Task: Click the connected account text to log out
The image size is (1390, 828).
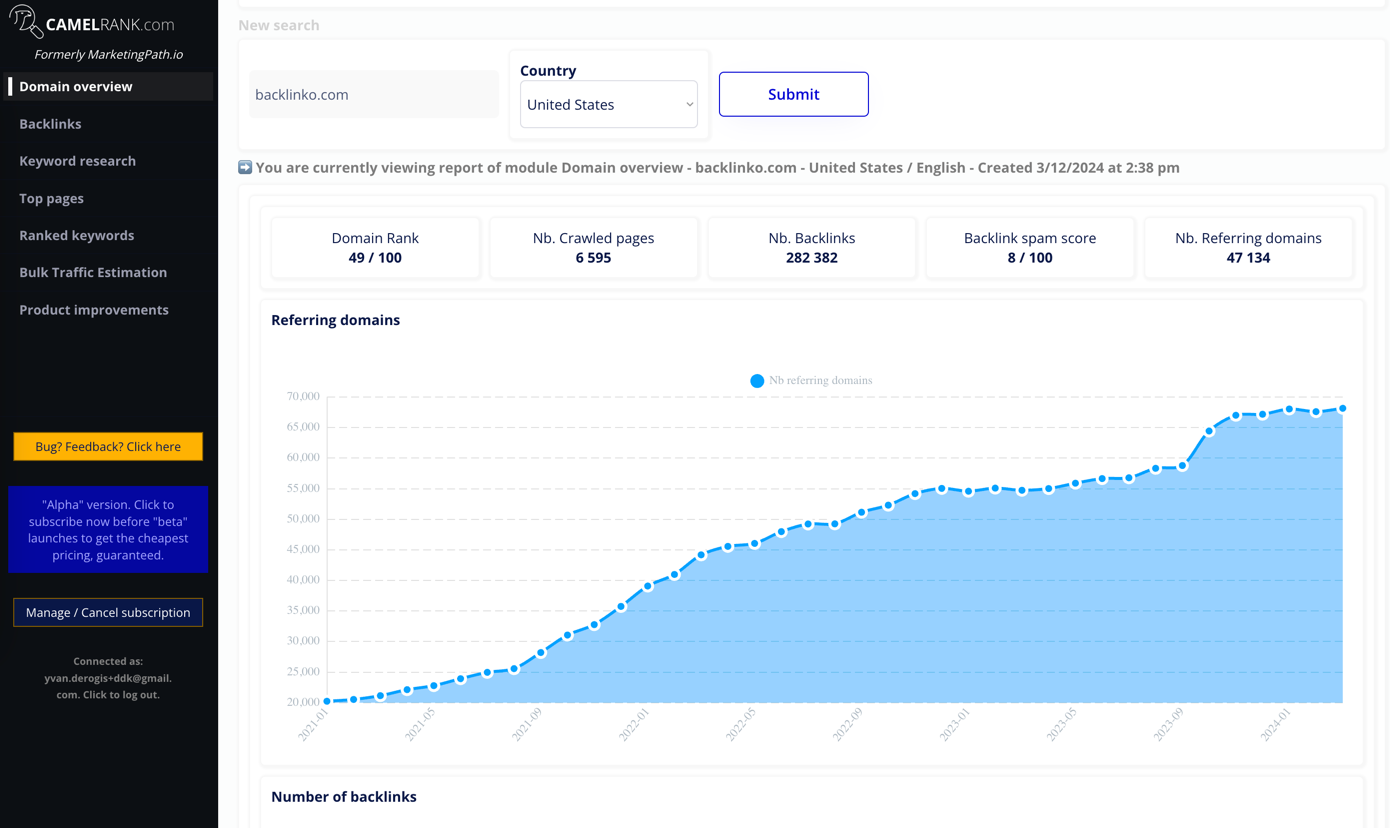Action: pyautogui.click(x=108, y=678)
